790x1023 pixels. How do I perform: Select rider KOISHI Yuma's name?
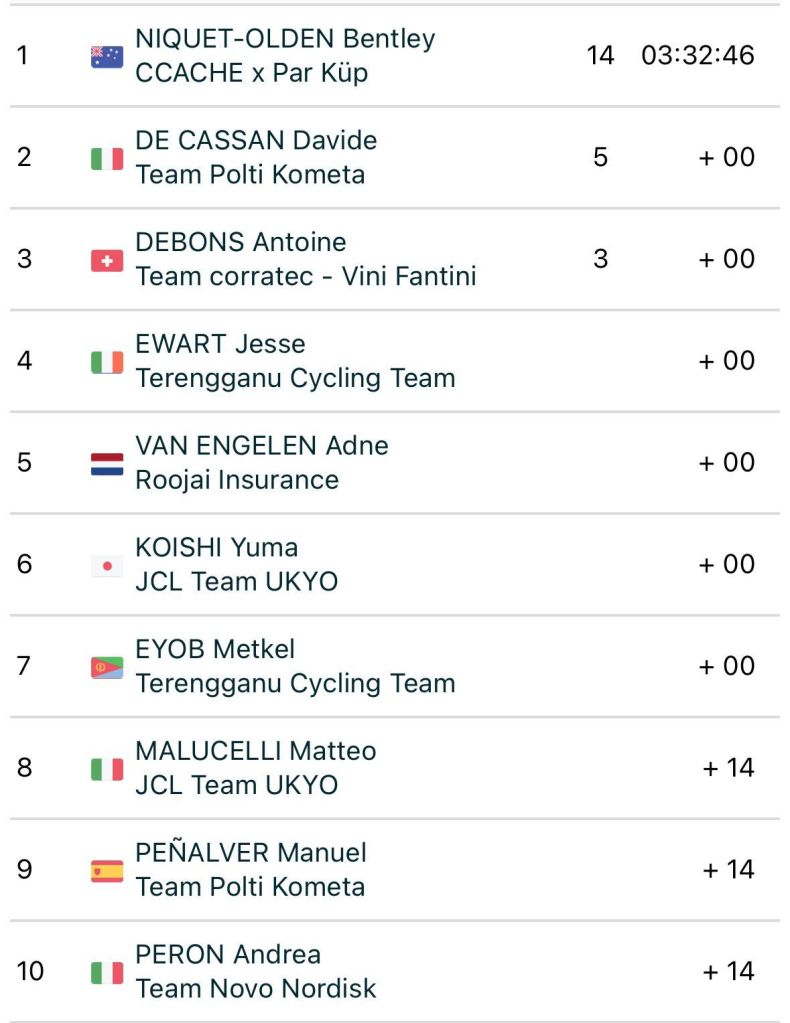(216, 547)
